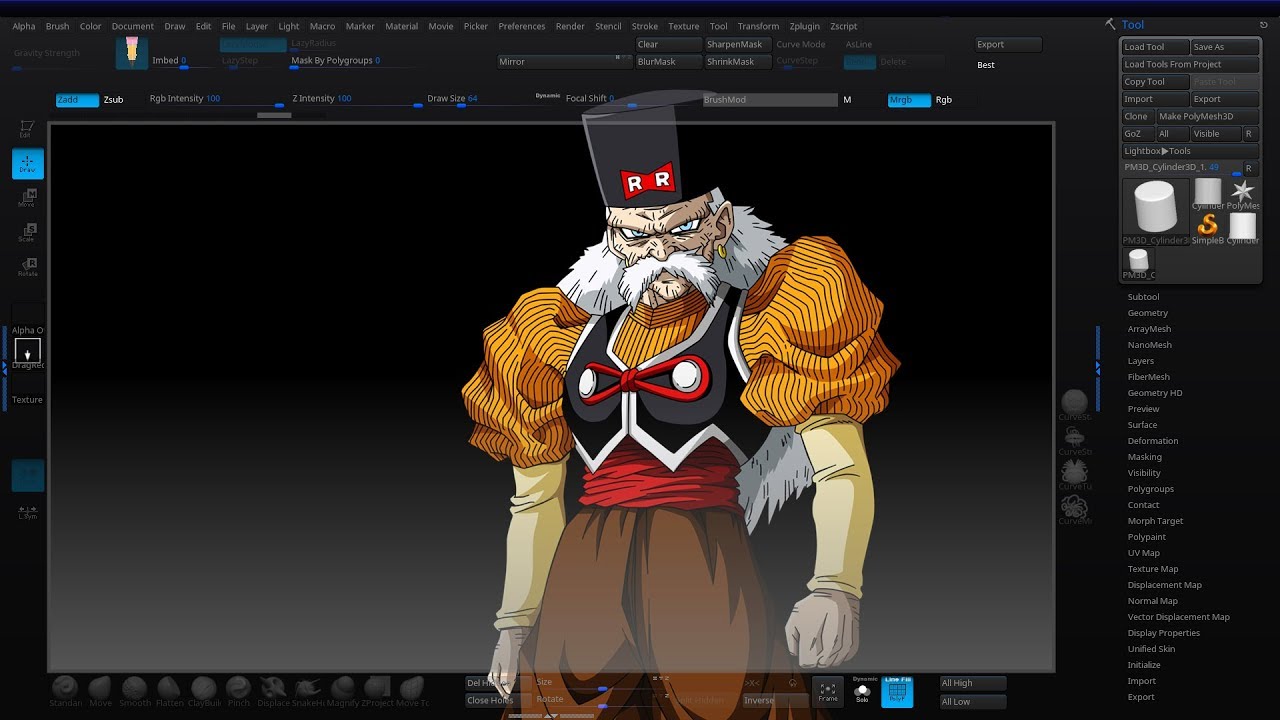Image resolution: width=1280 pixels, height=720 pixels.
Task: Expand the UV Map sub-palette
Action: (x=1143, y=553)
